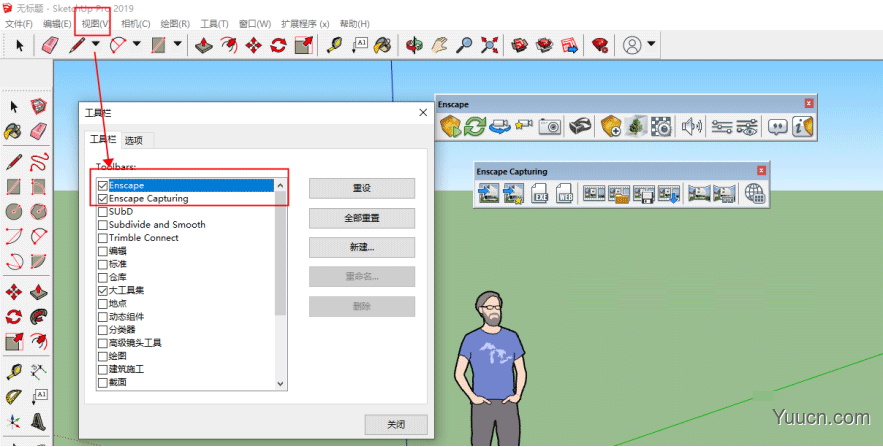Enable the 编辑 toolbar checkbox
This screenshot has width=883, height=447.
(x=102, y=251)
